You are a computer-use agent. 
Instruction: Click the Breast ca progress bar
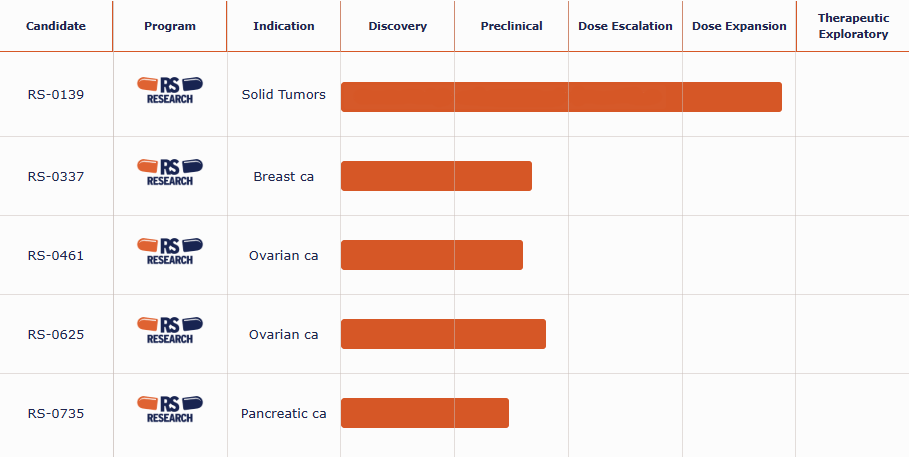pyautogui.click(x=436, y=176)
